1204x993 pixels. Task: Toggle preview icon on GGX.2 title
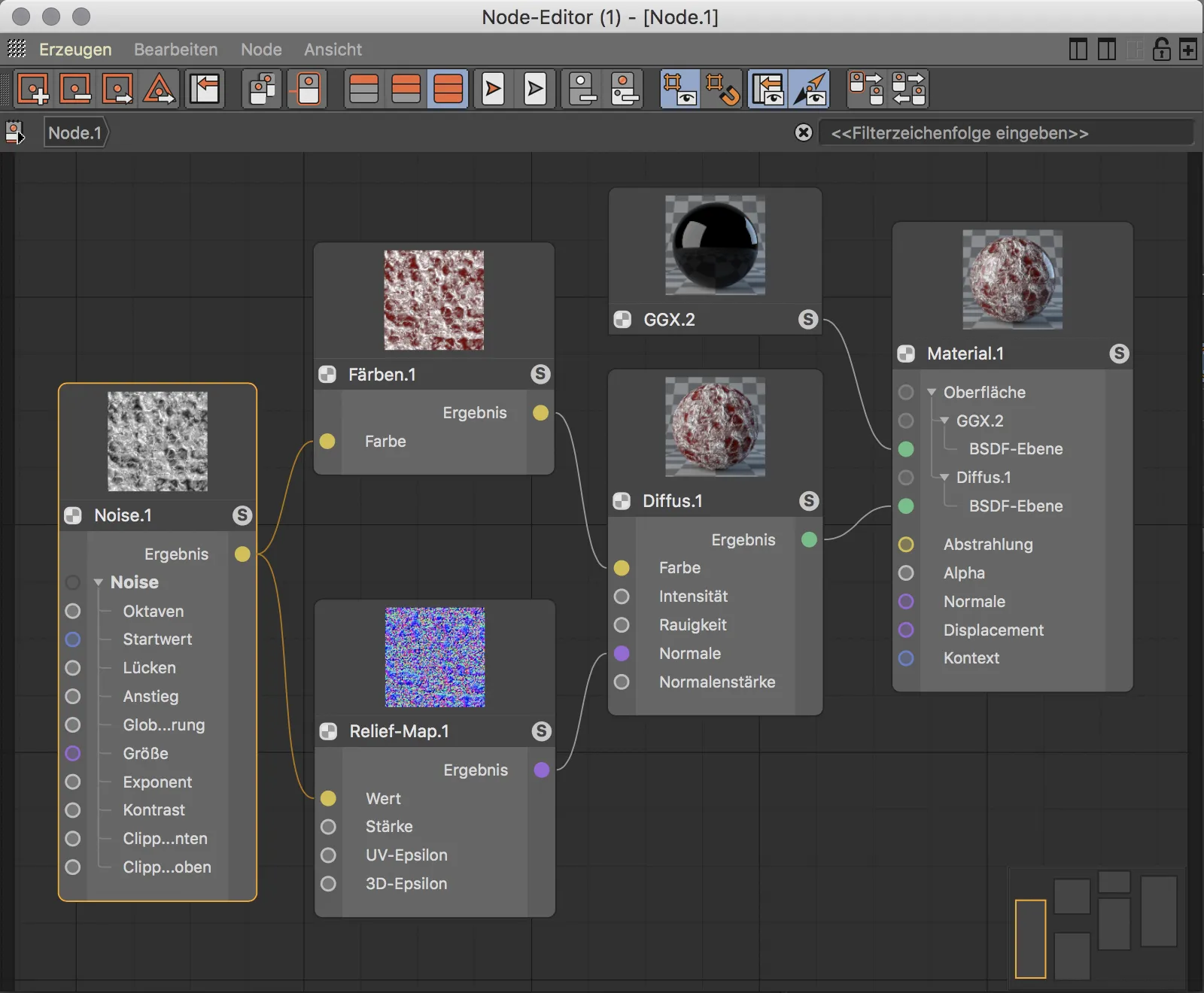point(622,319)
